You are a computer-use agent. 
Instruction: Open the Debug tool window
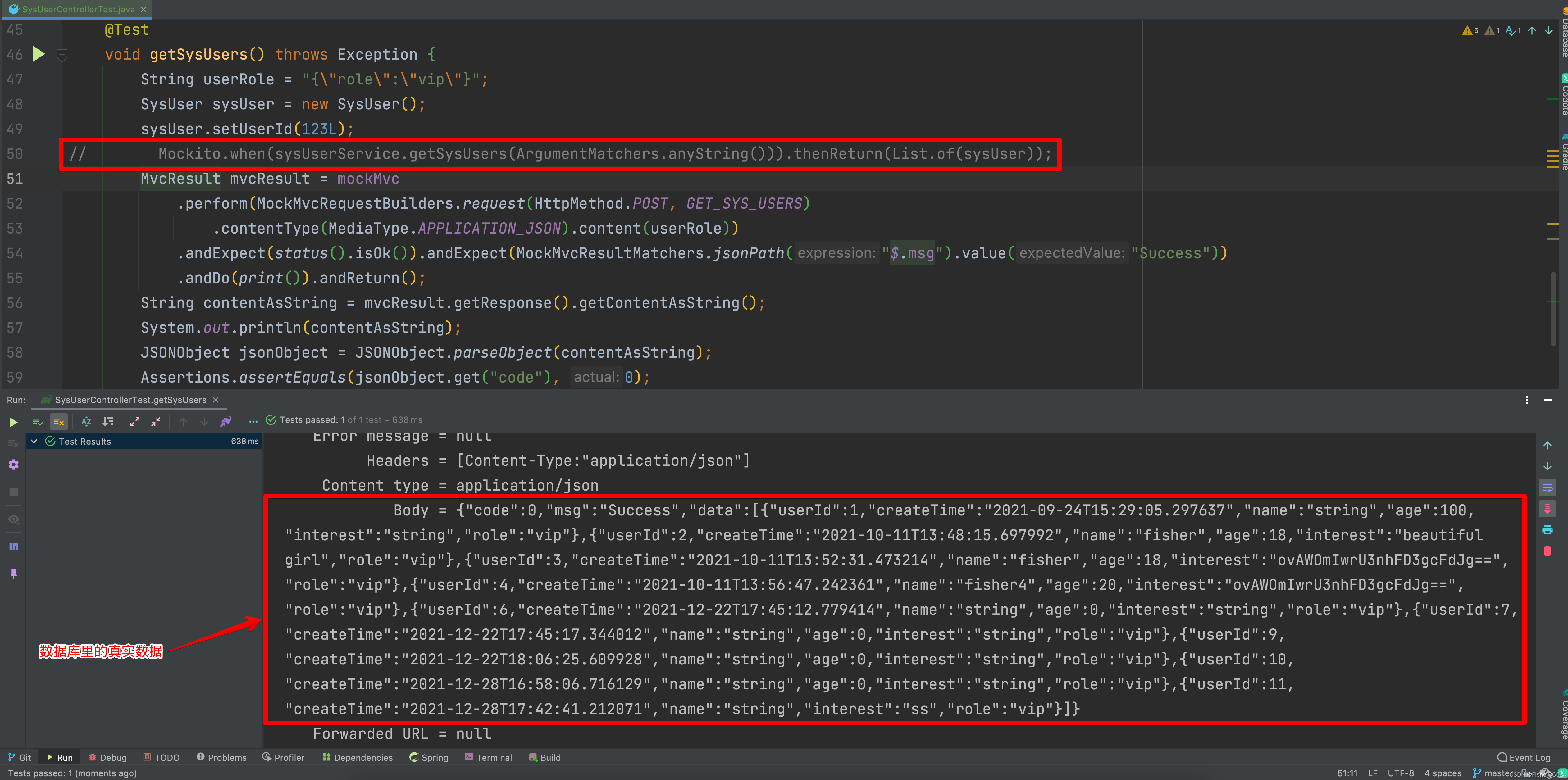point(108,757)
